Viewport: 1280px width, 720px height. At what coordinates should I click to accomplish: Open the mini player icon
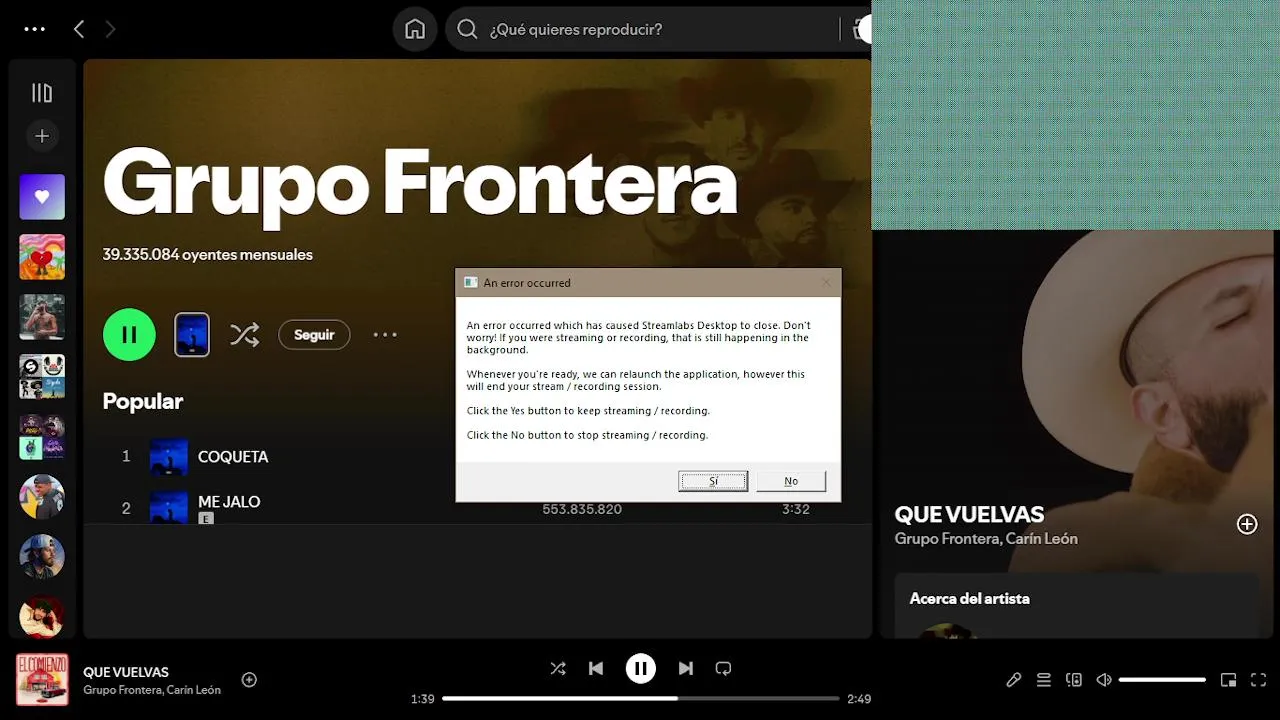pyautogui.click(x=1228, y=680)
